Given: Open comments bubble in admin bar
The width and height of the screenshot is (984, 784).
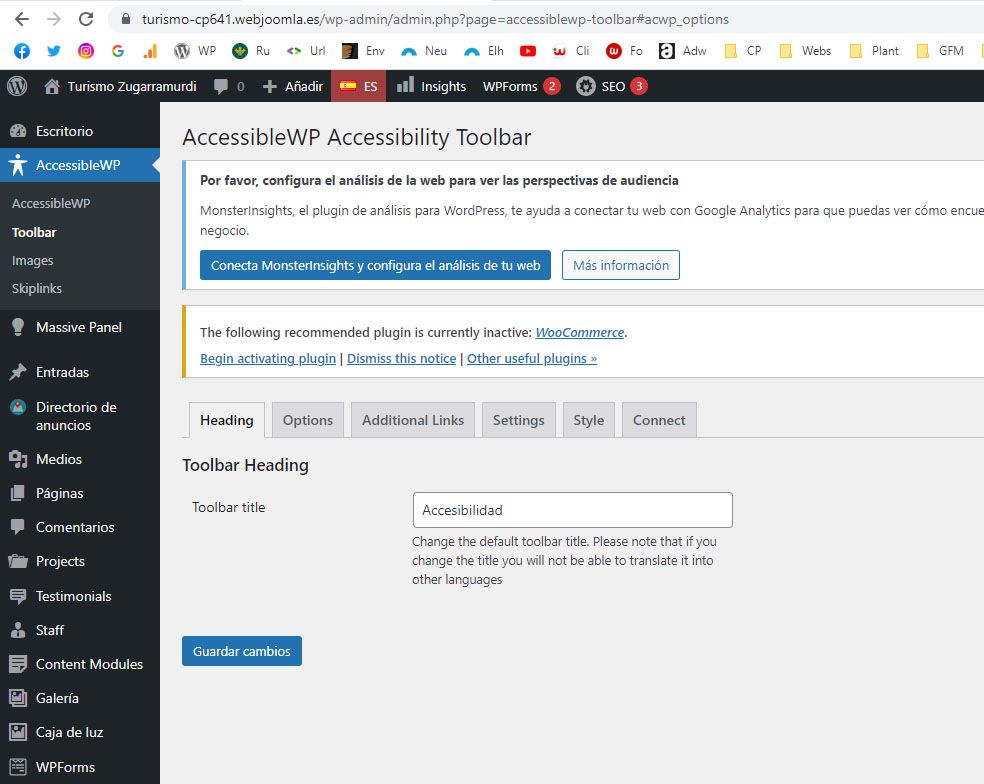Looking at the screenshot, I should 229,86.
